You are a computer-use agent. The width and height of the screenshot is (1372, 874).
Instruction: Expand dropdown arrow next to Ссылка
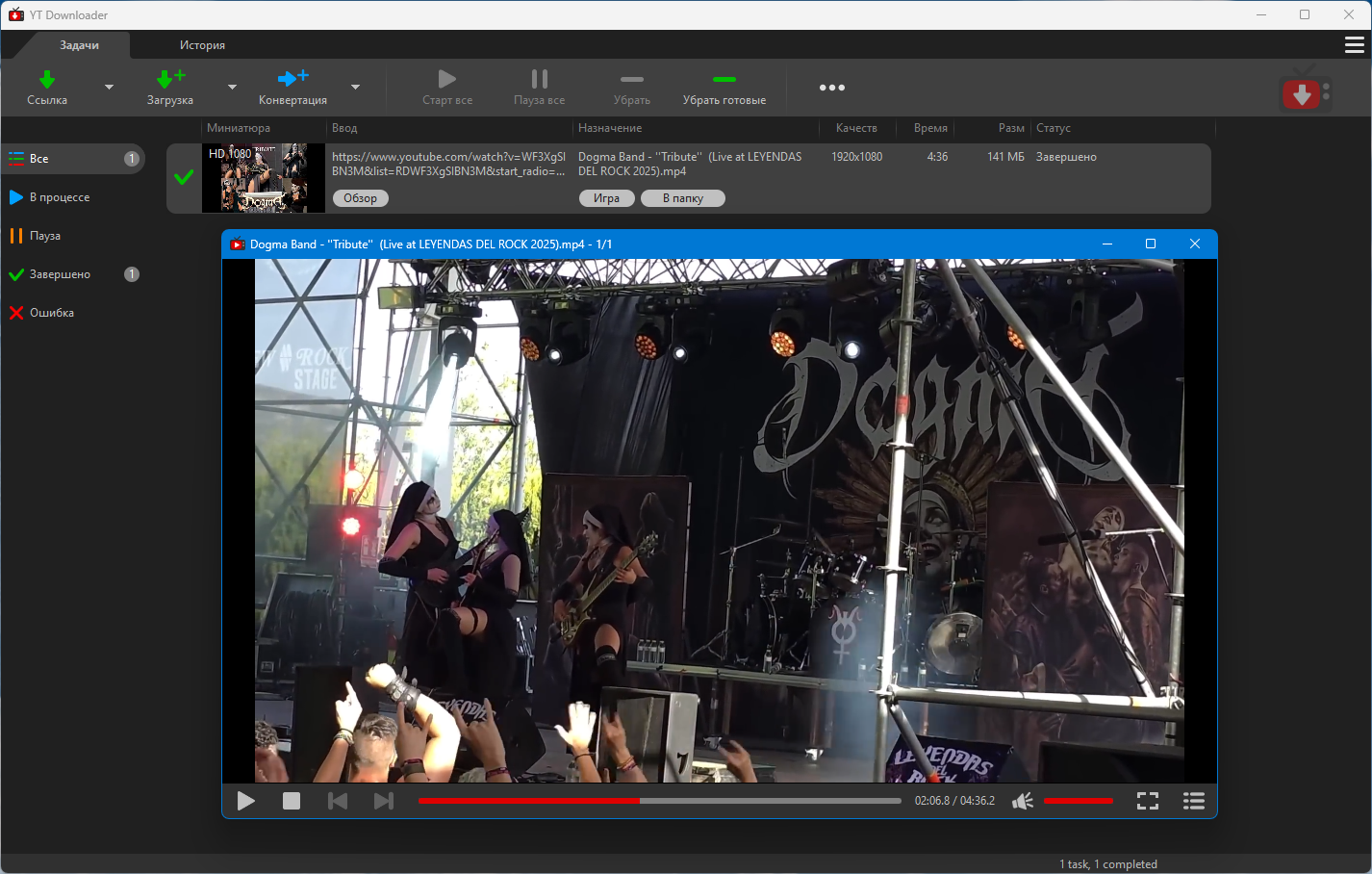coord(109,88)
